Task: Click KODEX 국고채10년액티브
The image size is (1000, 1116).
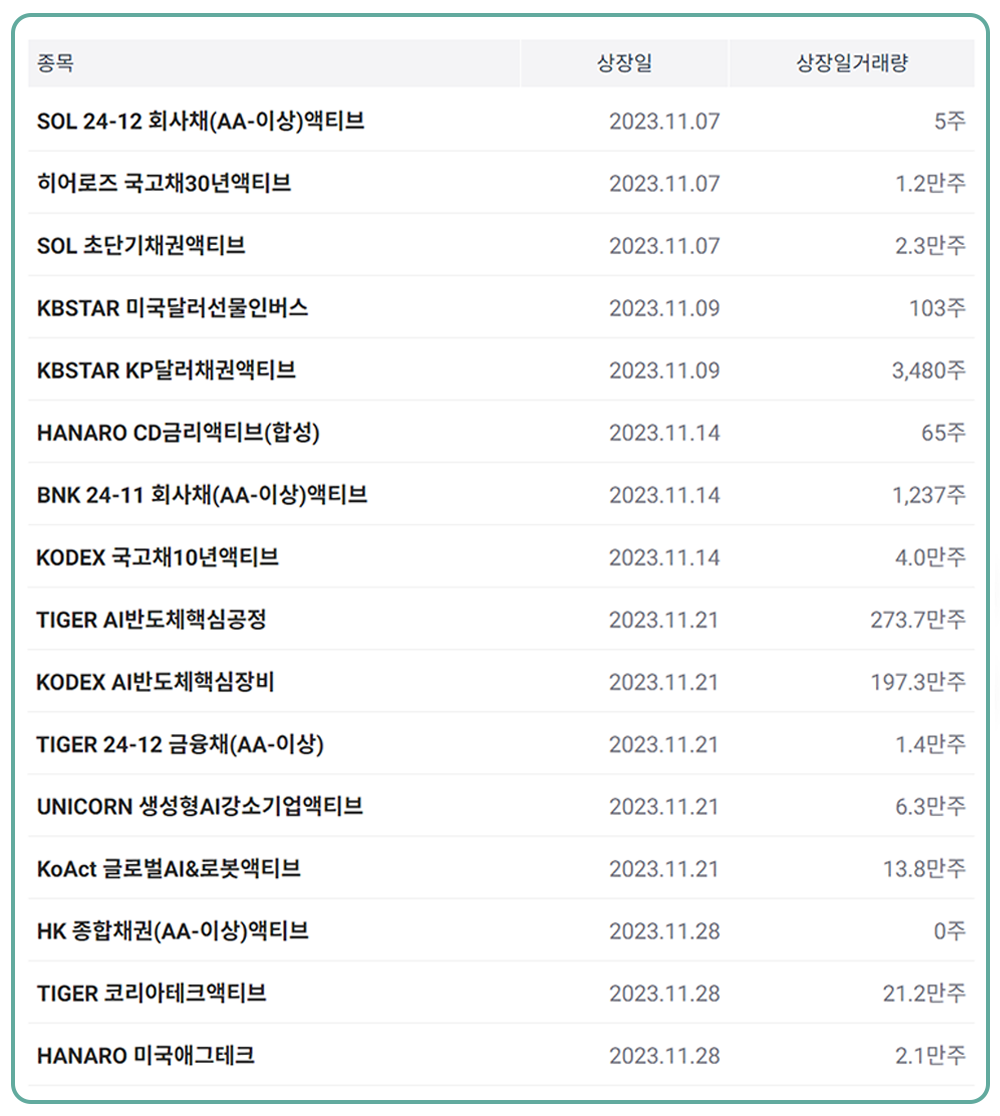Action: click(157, 557)
